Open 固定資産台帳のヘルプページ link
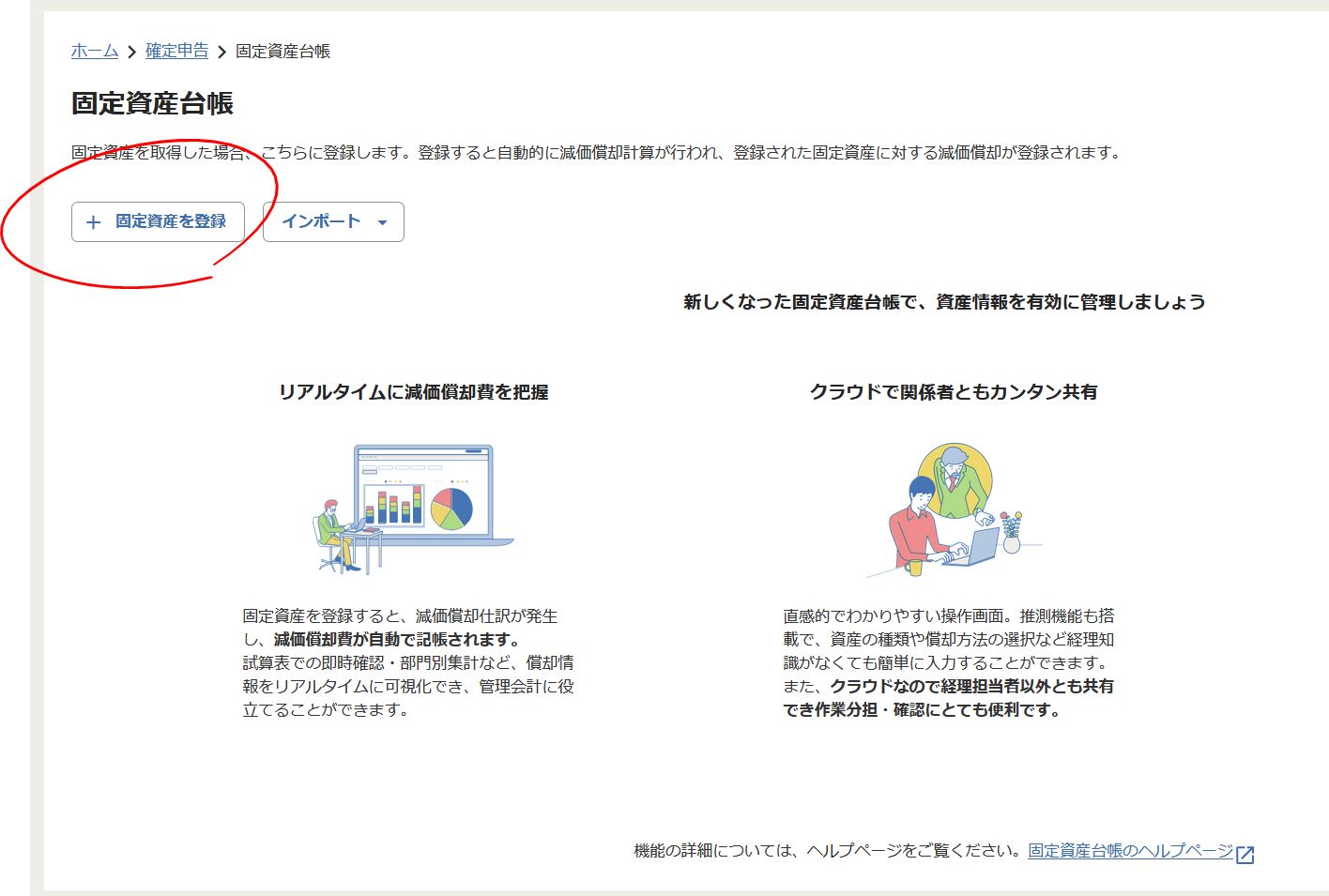 (x=1130, y=851)
